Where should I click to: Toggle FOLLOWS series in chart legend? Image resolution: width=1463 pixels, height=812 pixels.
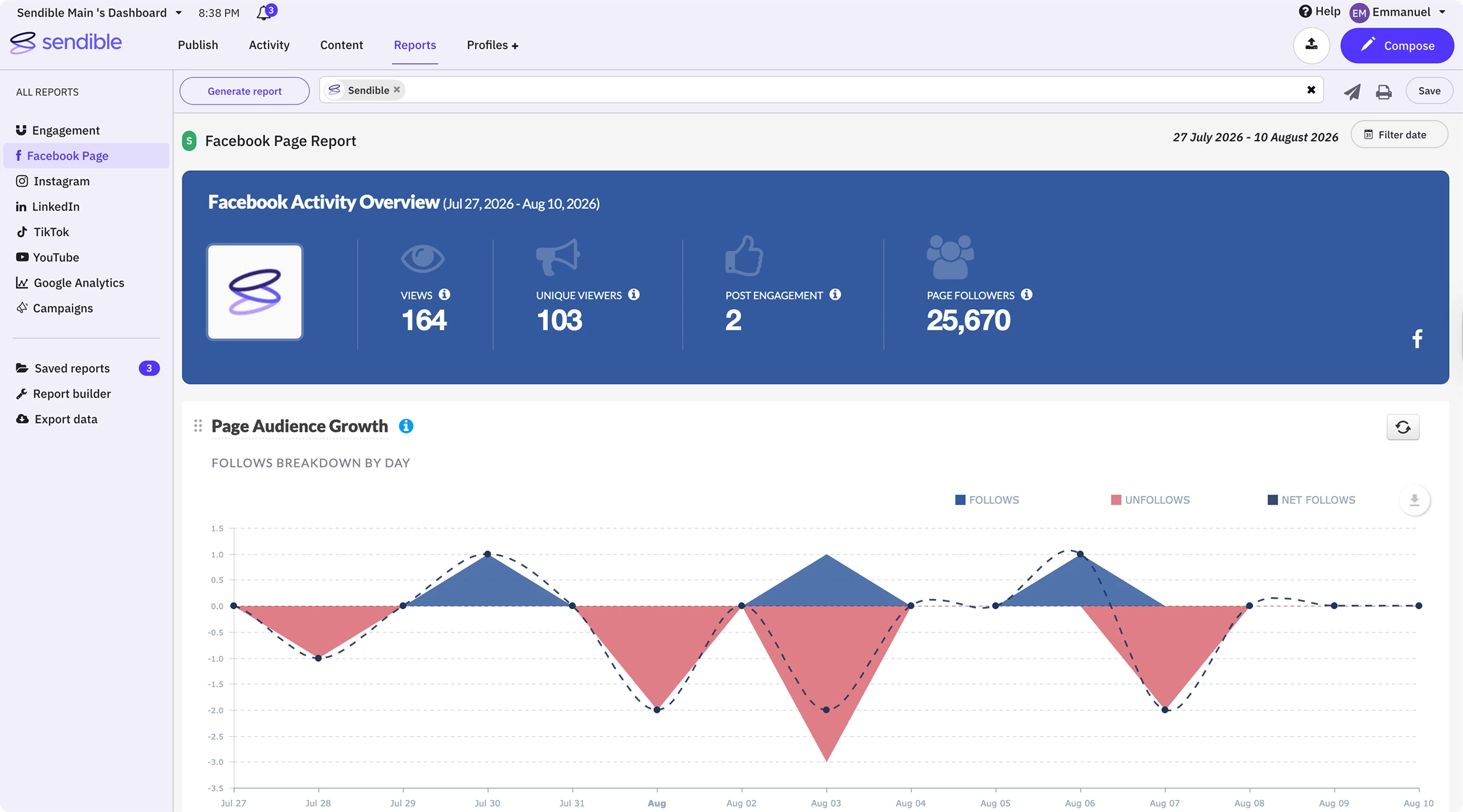click(x=987, y=500)
